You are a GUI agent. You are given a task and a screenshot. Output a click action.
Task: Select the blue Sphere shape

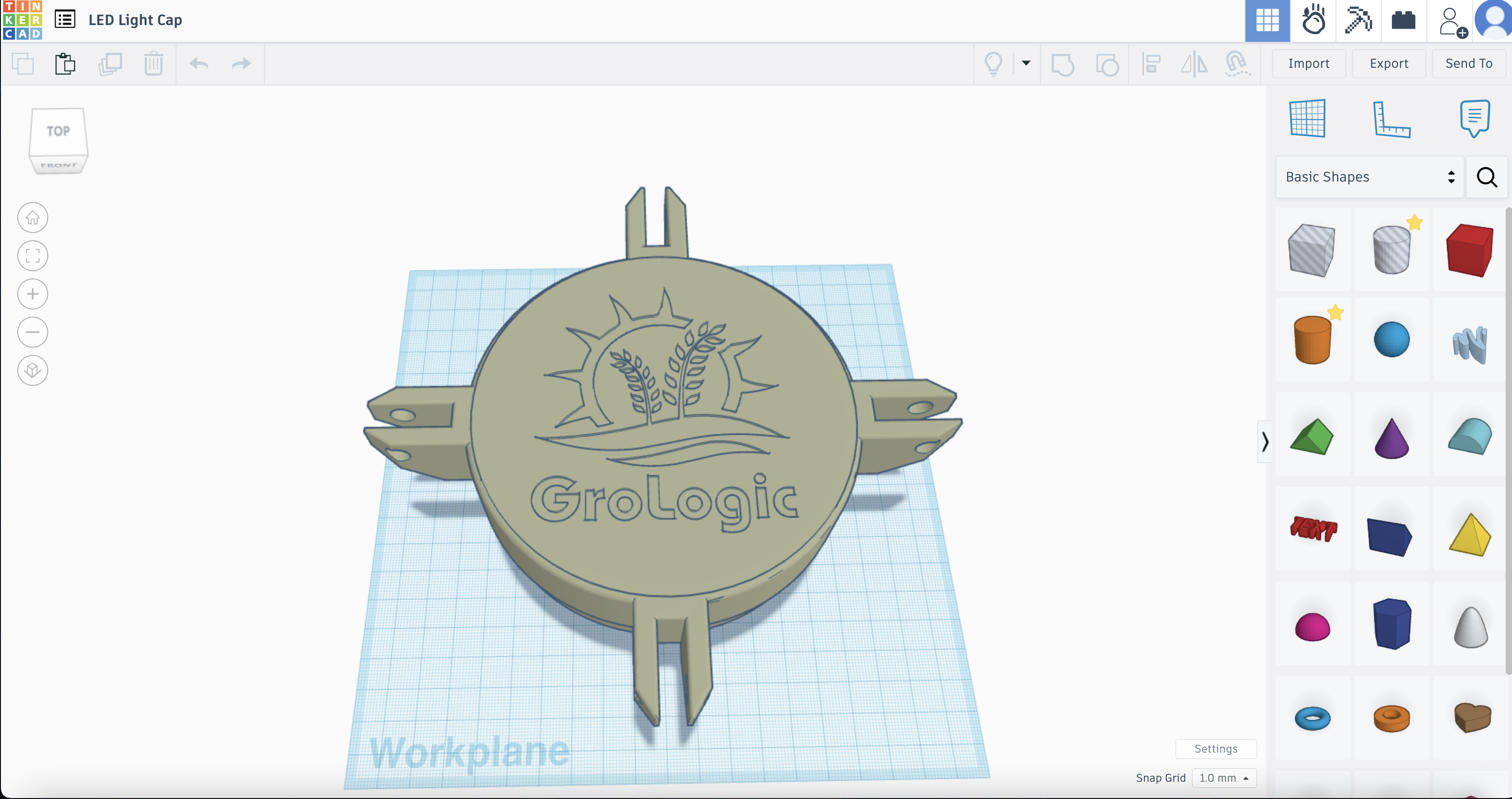click(x=1391, y=340)
